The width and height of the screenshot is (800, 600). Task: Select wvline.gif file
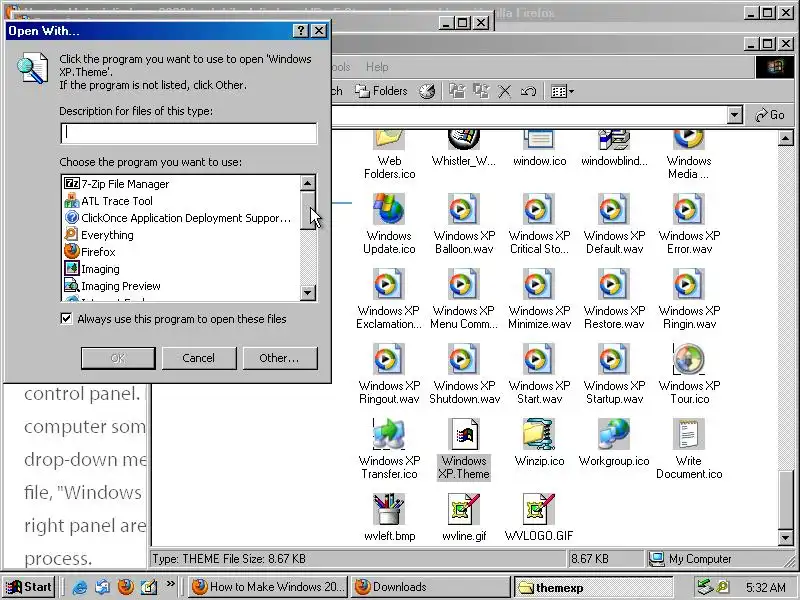point(464,517)
